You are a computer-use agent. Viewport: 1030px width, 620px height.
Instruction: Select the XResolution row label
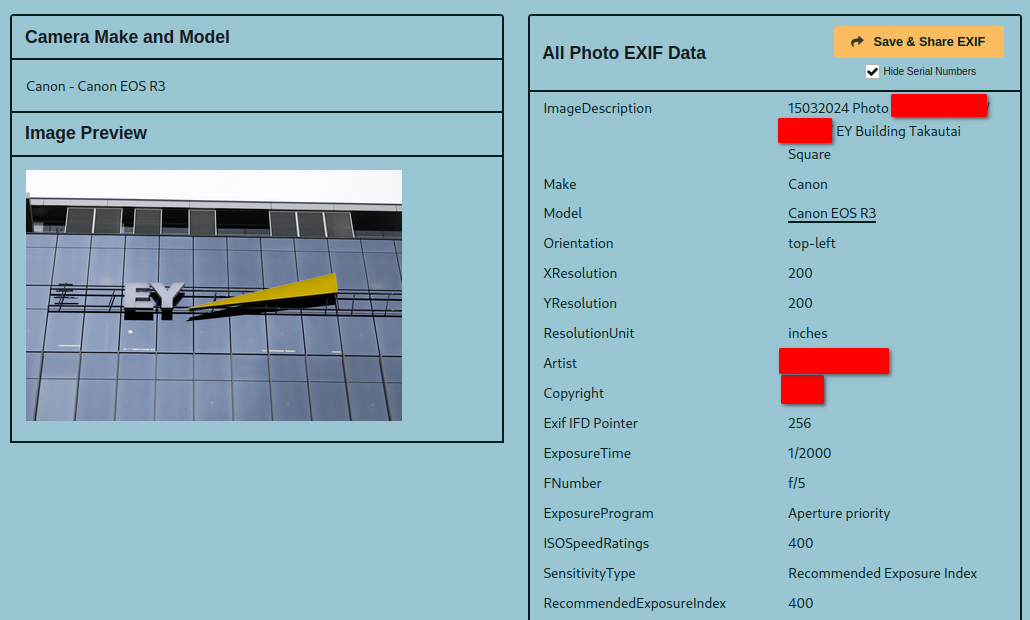click(x=580, y=273)
